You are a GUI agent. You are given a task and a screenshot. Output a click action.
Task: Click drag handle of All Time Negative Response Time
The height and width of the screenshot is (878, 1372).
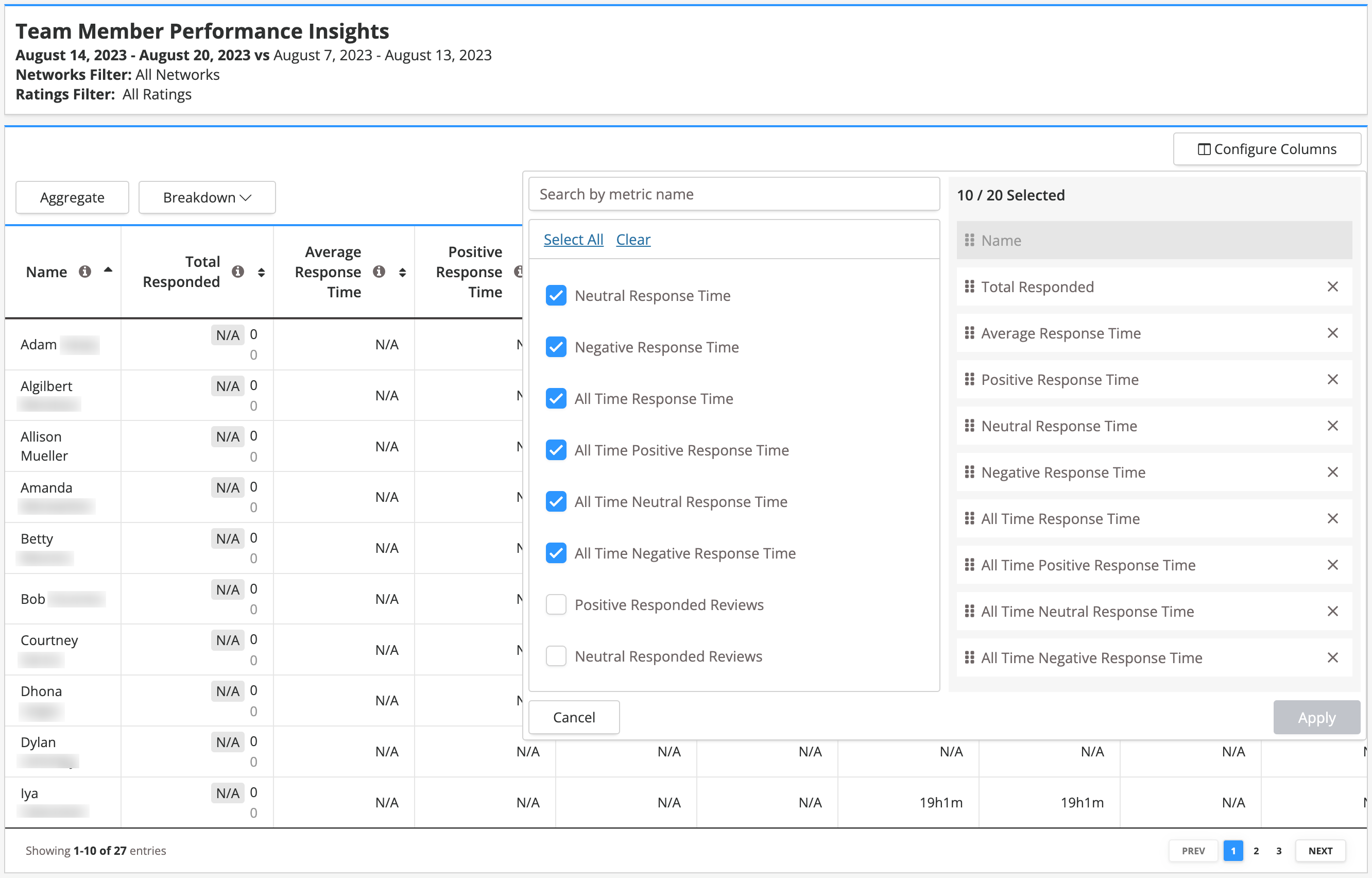(969, 658)
